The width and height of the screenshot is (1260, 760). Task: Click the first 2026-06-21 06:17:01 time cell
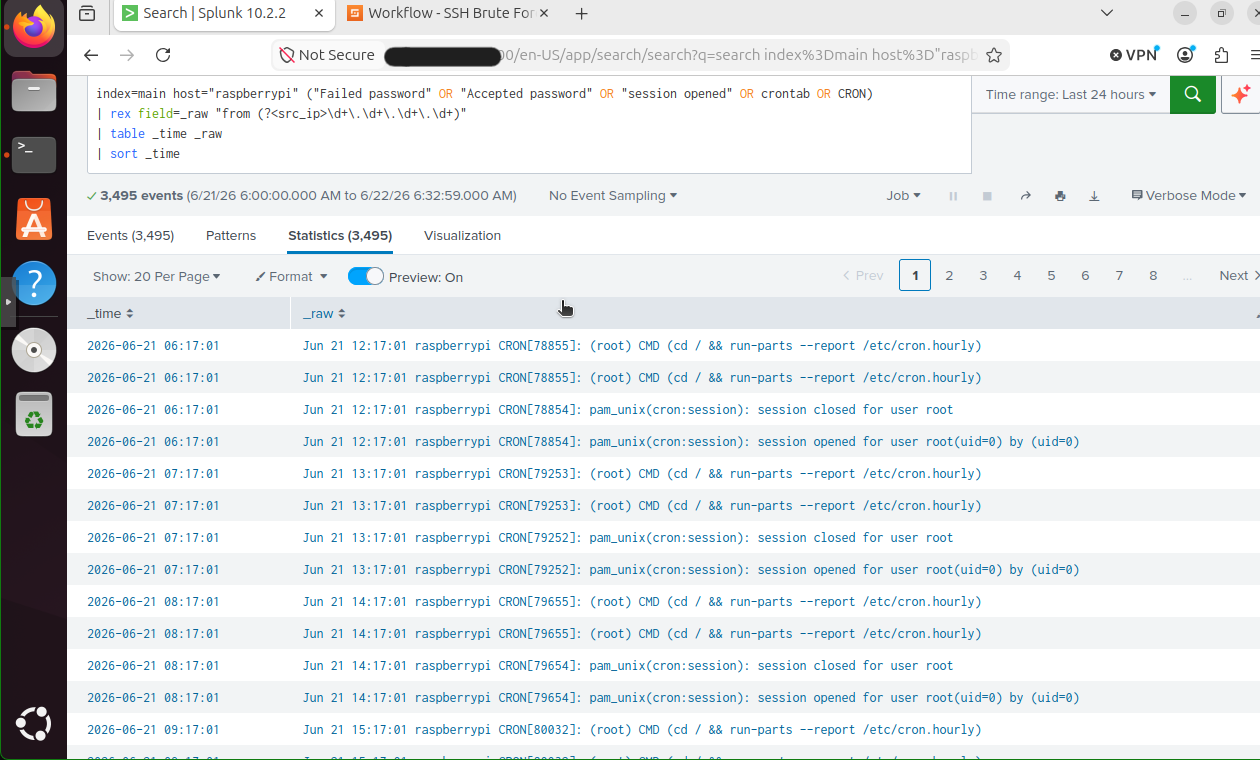click(x=153, y=346)
